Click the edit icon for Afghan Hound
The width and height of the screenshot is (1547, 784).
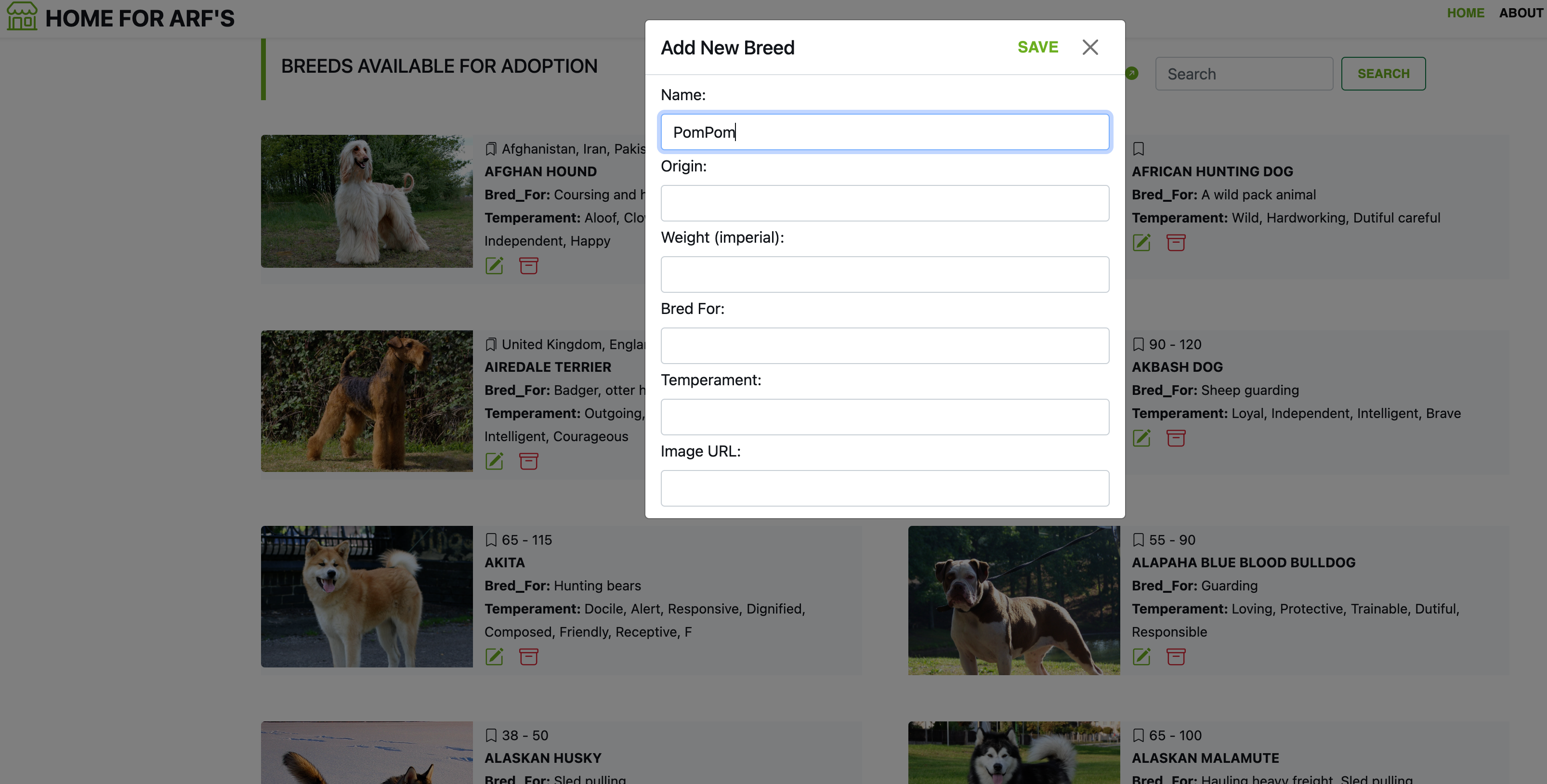(x=494, y=265)
